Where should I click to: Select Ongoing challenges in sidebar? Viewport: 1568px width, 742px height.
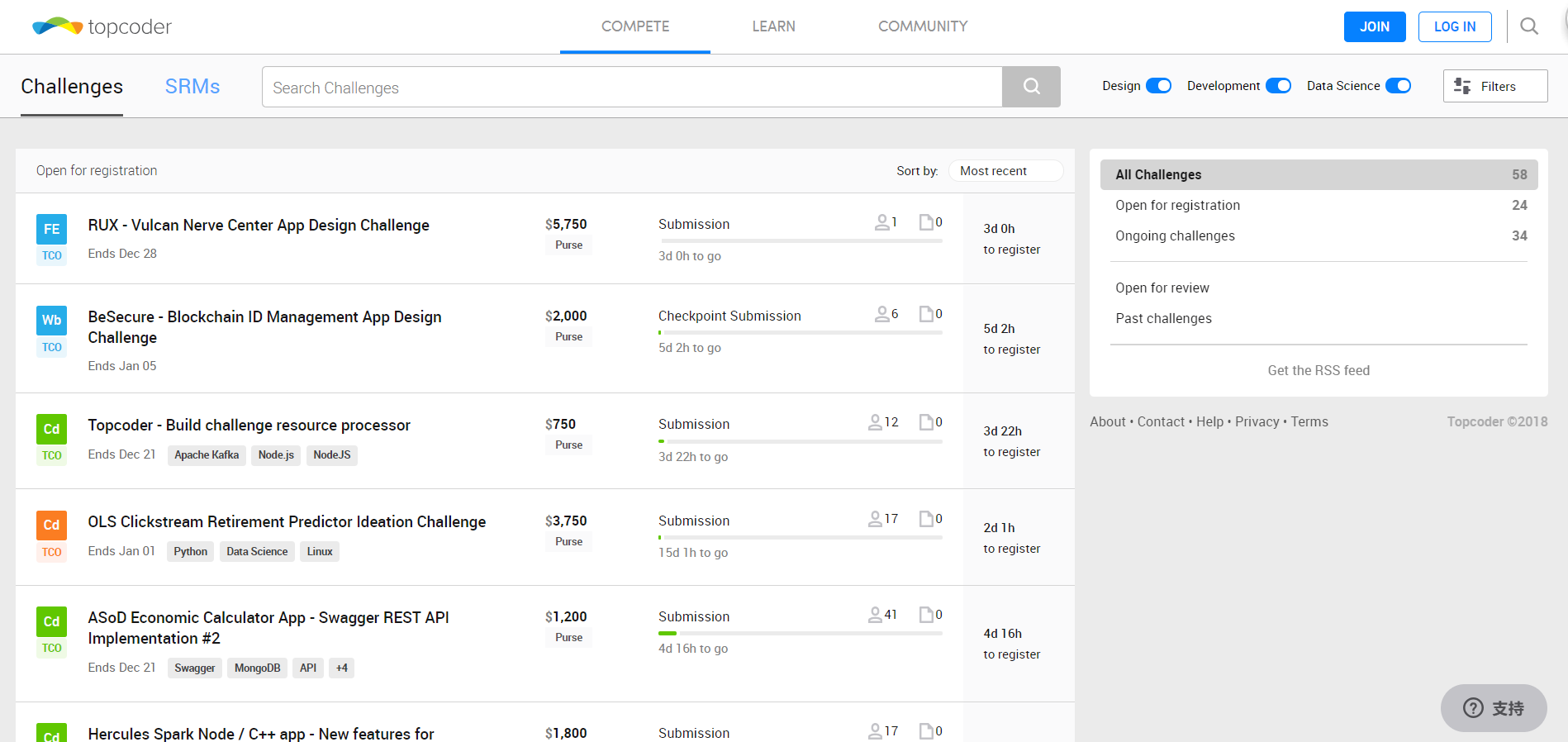coord(1319,235)
